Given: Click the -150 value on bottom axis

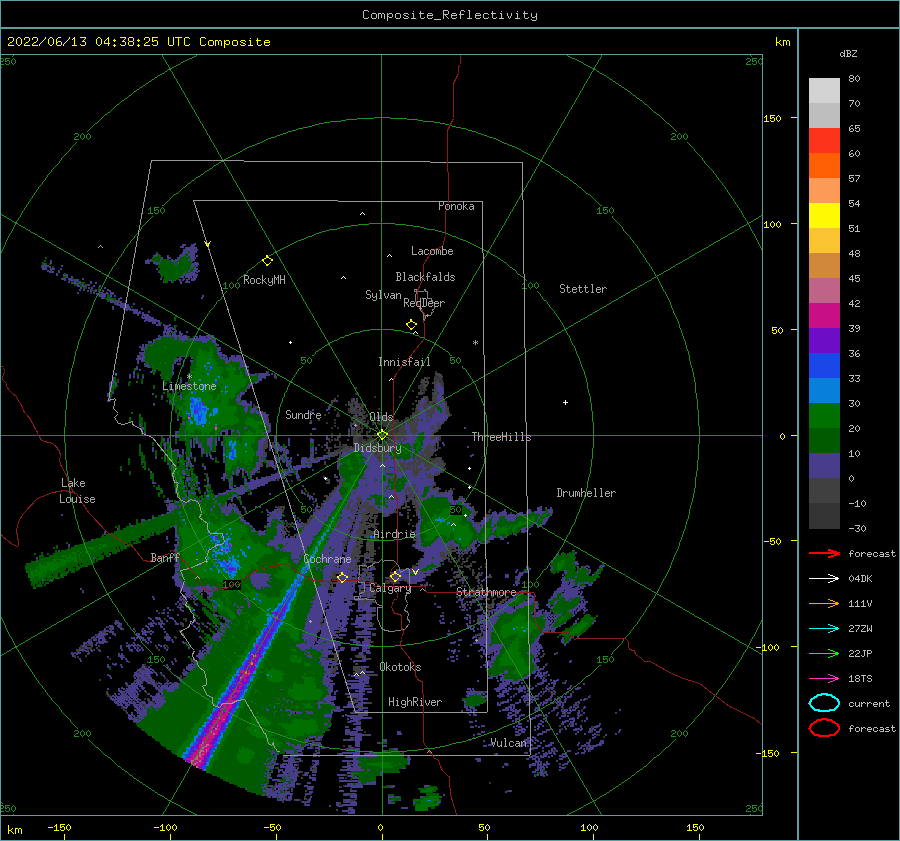Looking at the screenshot, I should [59, 827].
